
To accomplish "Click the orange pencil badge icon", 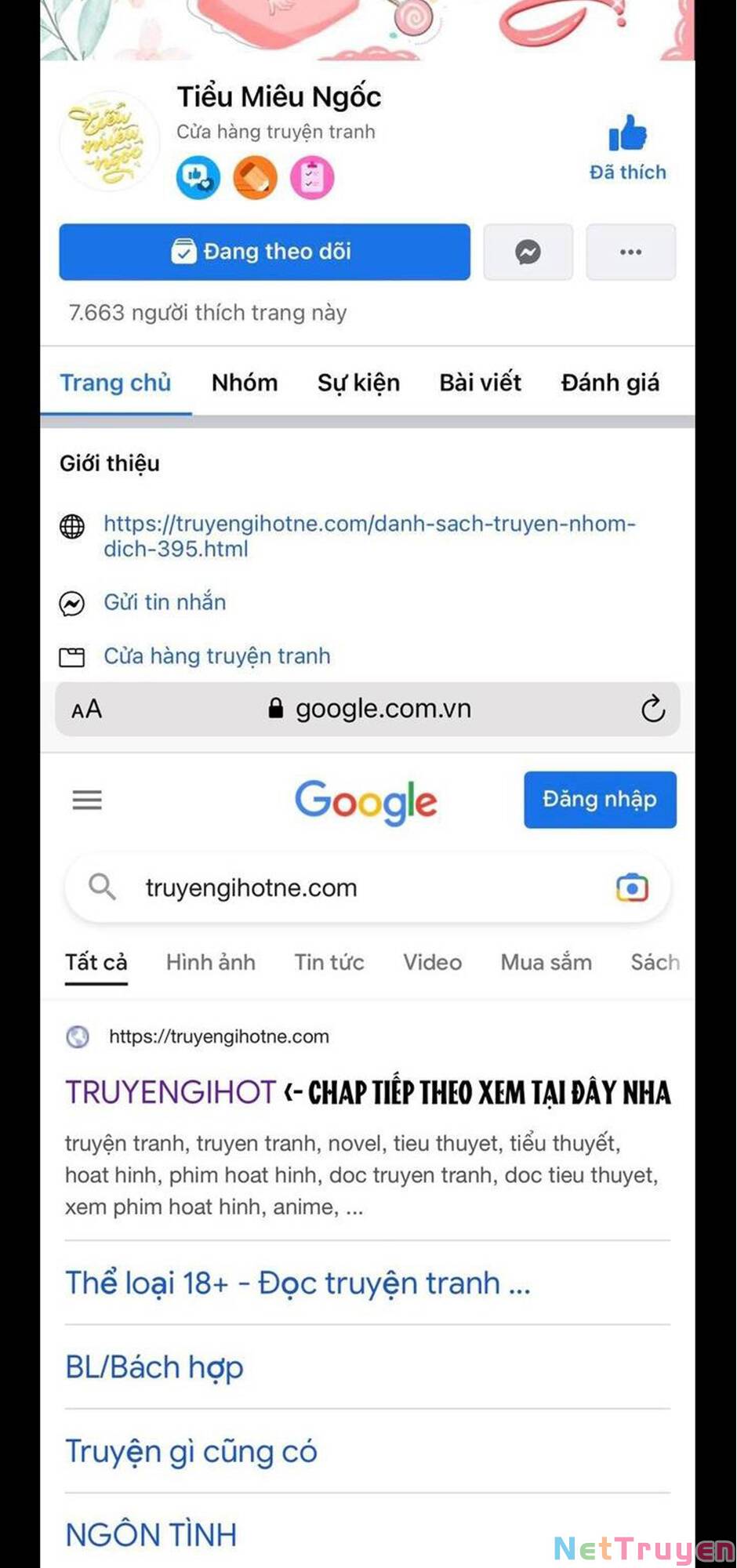I will 256,178.
